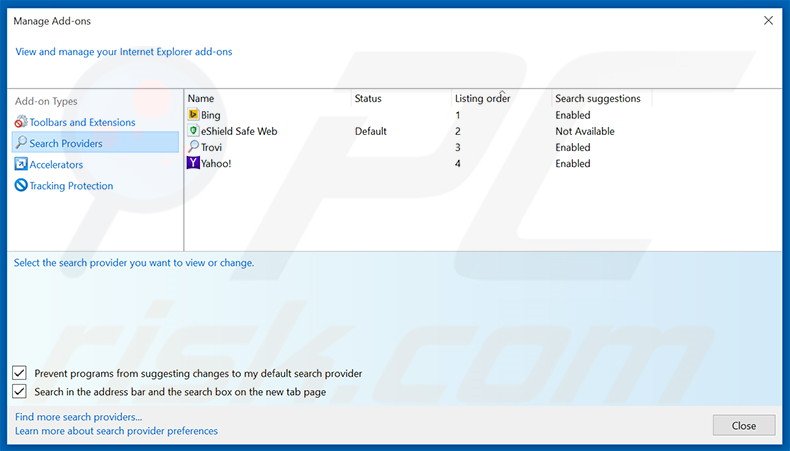This screenshot has width=790, height=451.
Task: Select the Trovi provider name
Action: 211,147
